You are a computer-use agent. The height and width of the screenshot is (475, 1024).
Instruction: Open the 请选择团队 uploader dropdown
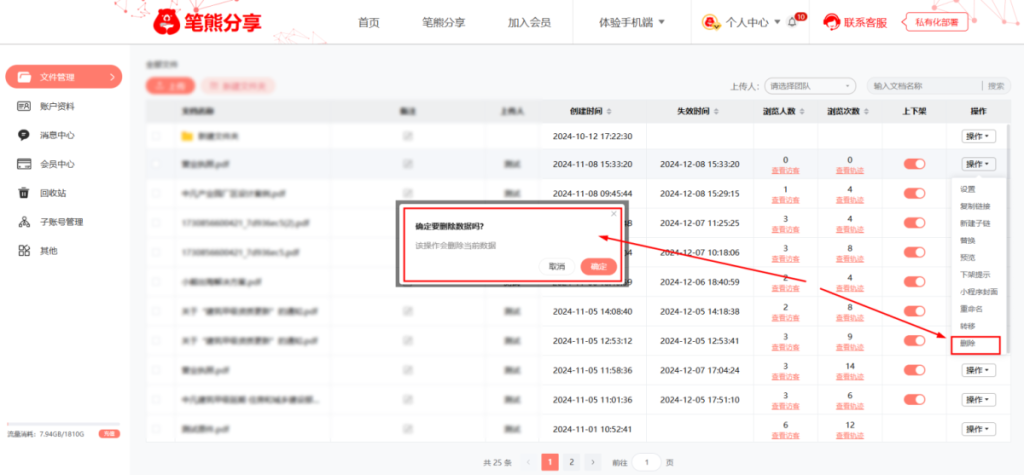[810, 86]
